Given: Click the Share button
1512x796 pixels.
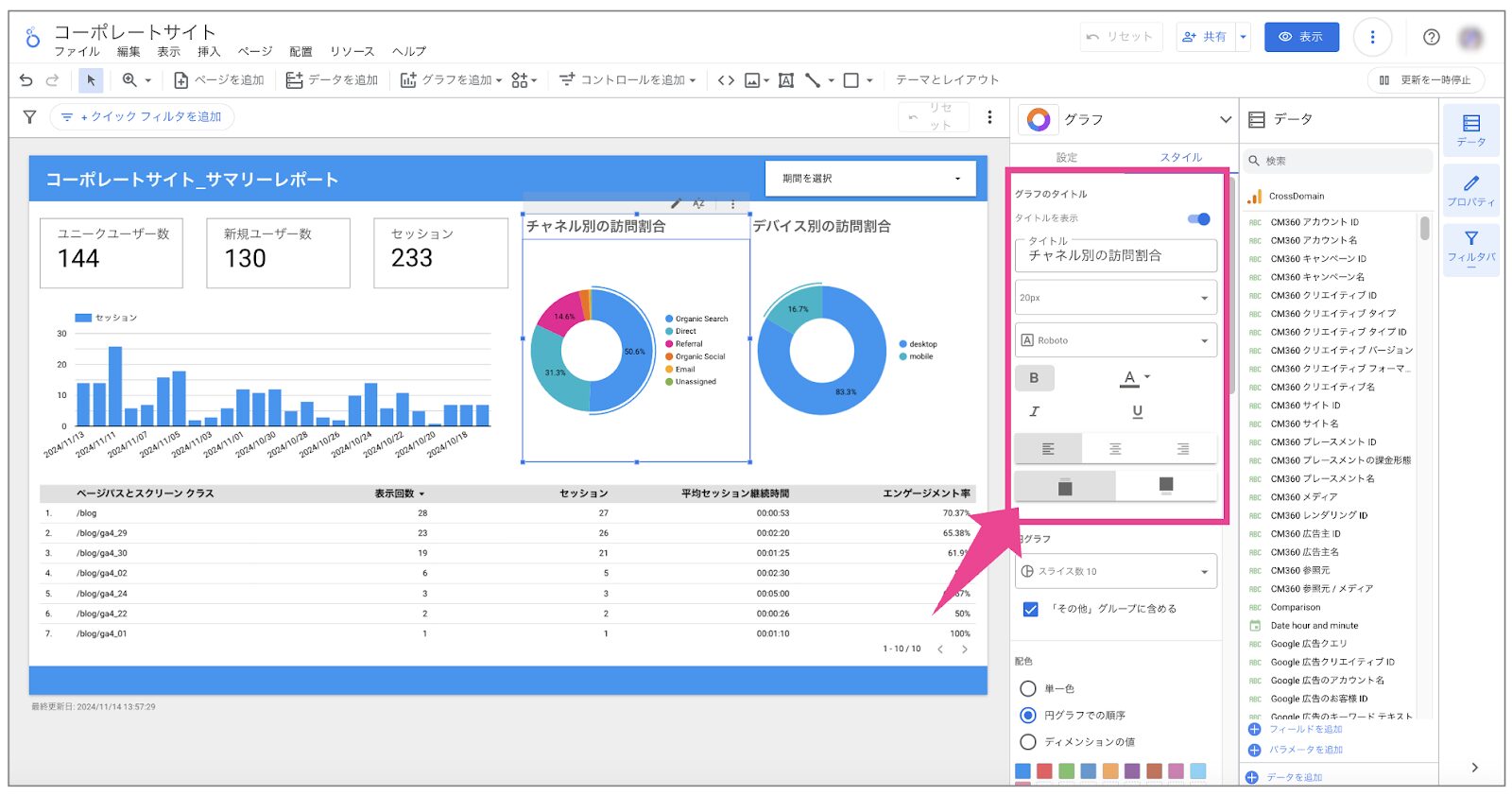Looking at the screenshot, I should coord(1205,37).
